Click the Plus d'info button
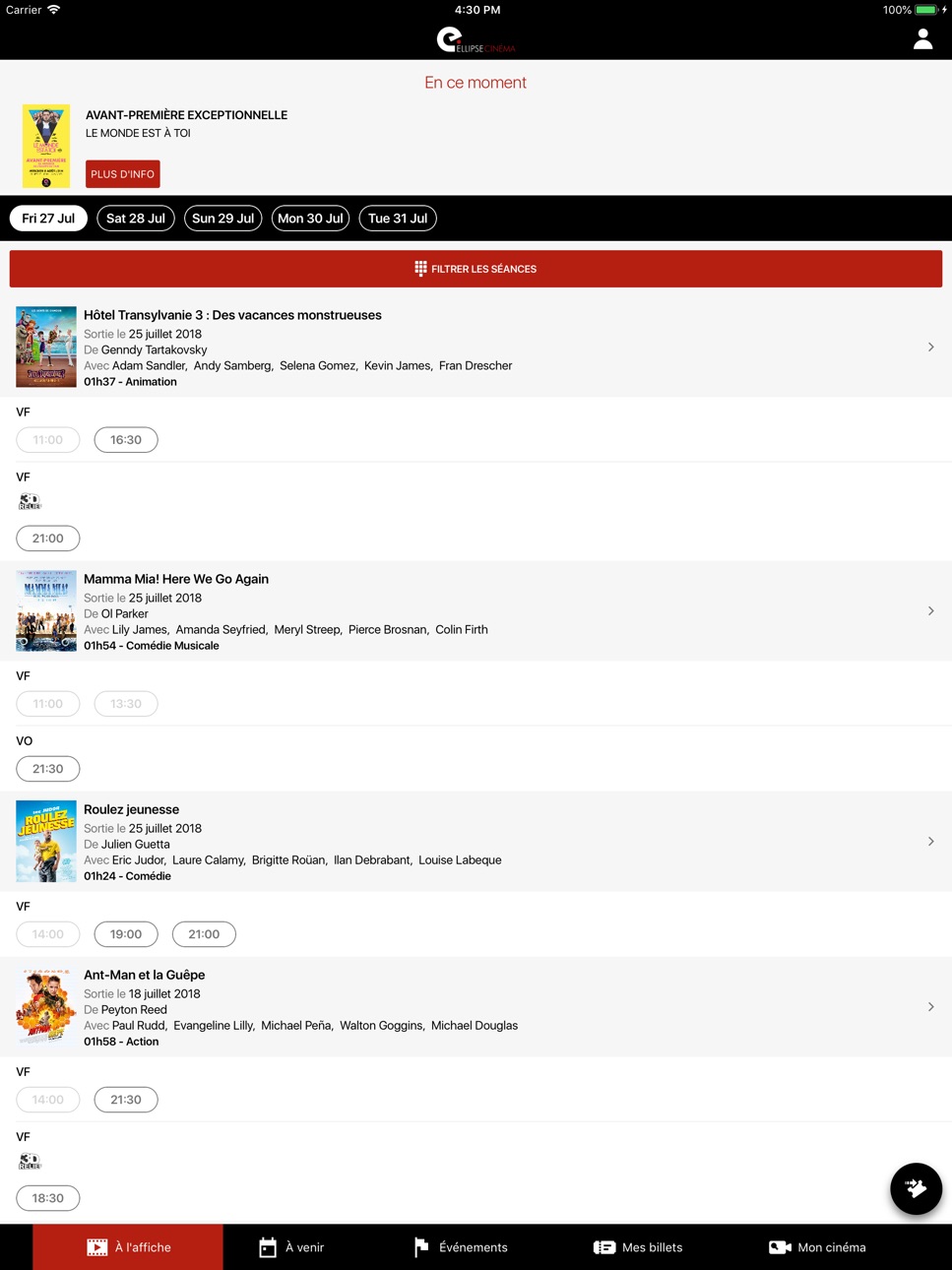Image resolution: width=952 pixels, height=1270 pixels. coord(123,174)
